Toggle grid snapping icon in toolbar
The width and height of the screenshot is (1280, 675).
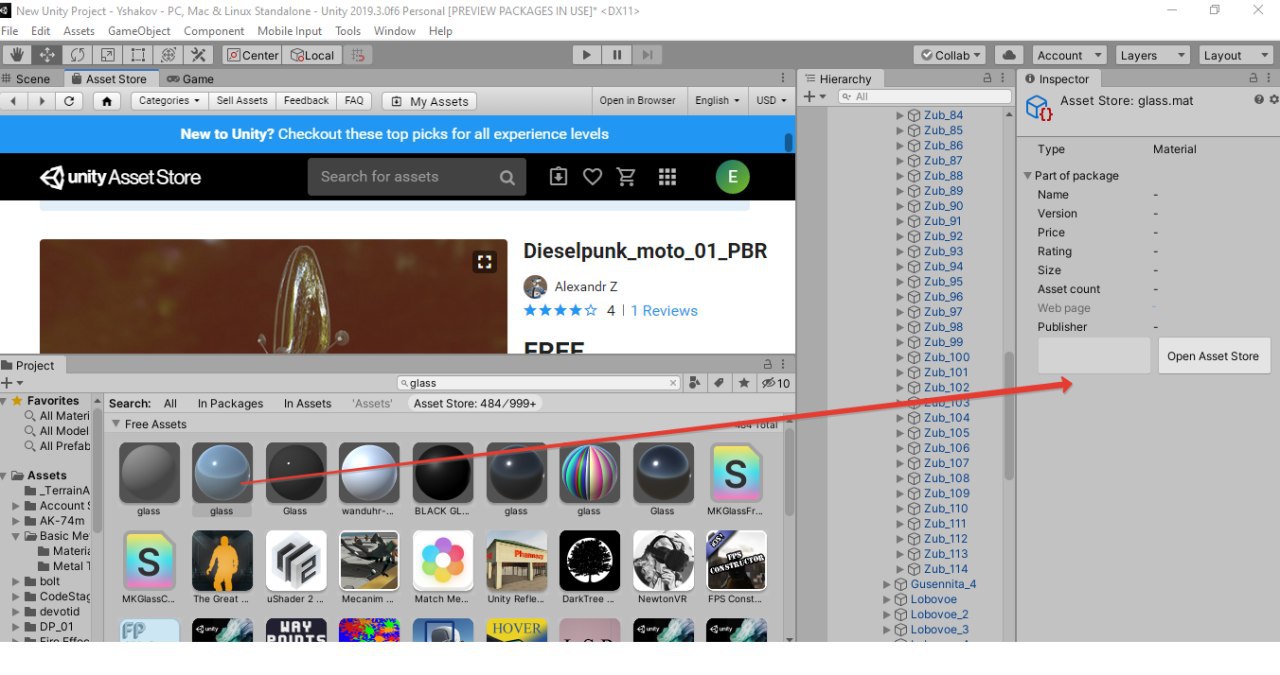click(358, 55)
